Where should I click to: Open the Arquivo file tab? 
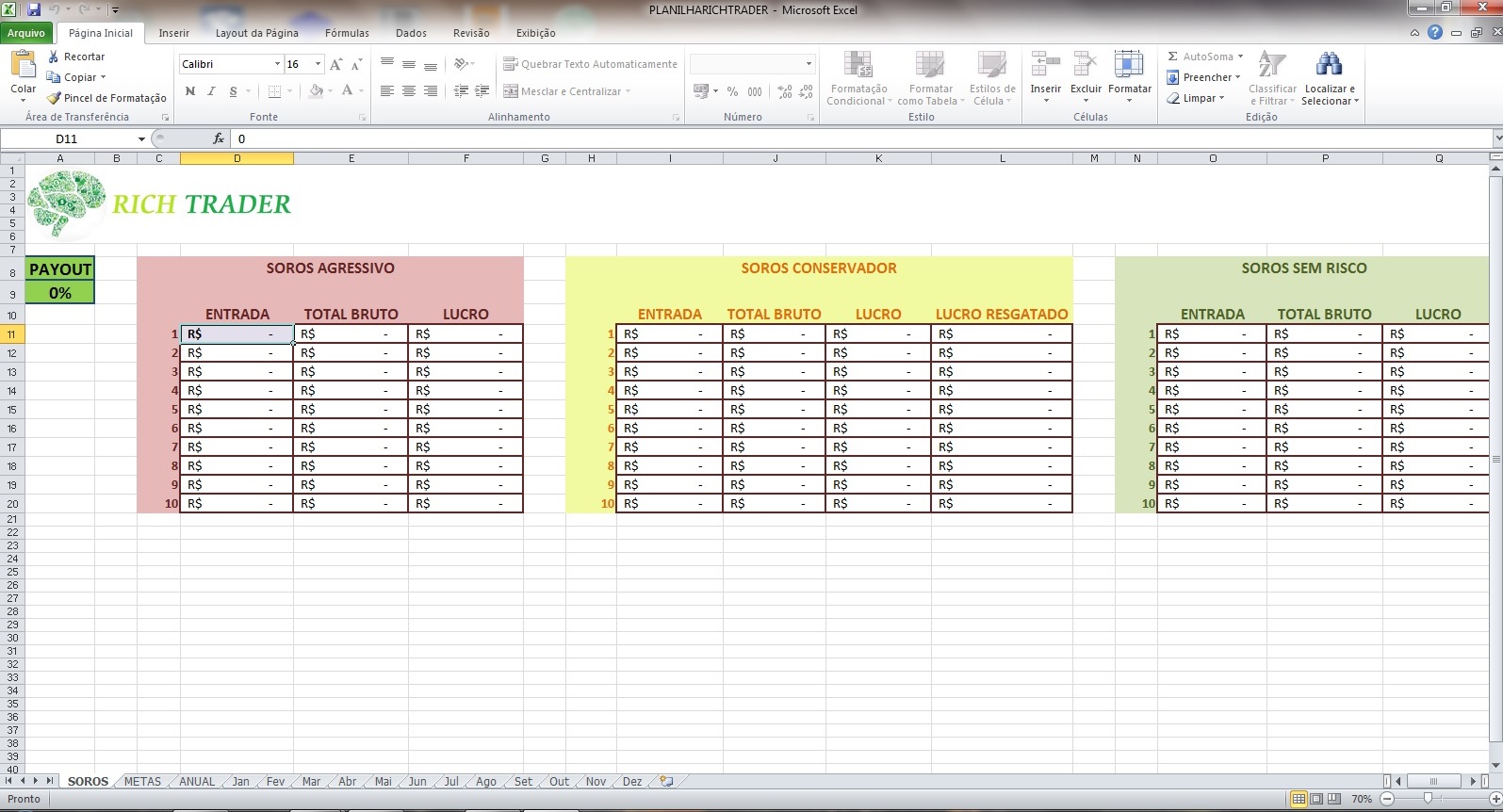click(x=26, y=33)
